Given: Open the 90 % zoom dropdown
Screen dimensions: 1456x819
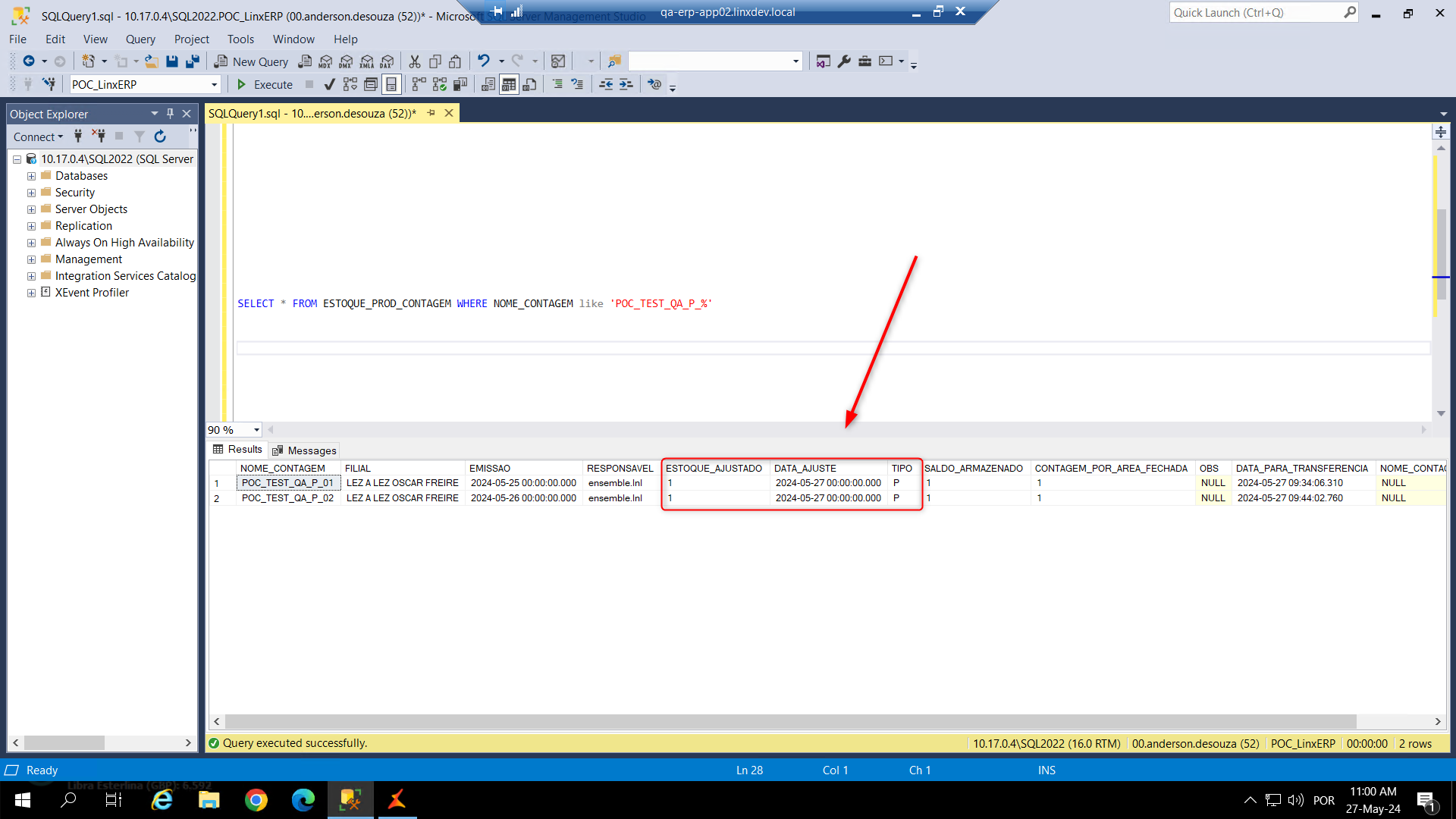Looking at the screenshot, I should pyautogui.click(x=256, y=430).
